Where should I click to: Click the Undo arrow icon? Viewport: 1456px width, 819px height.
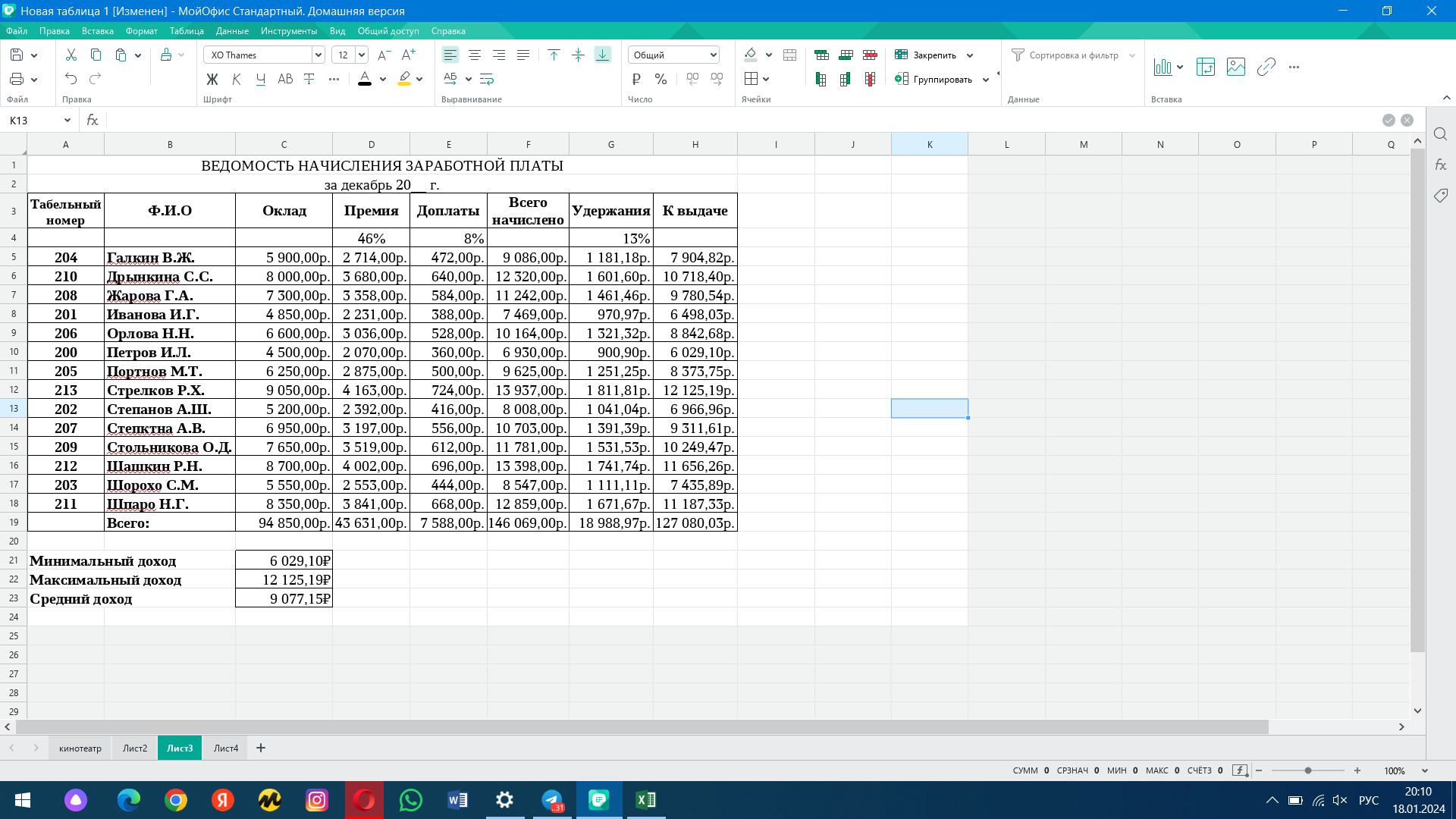click(71, 79)
